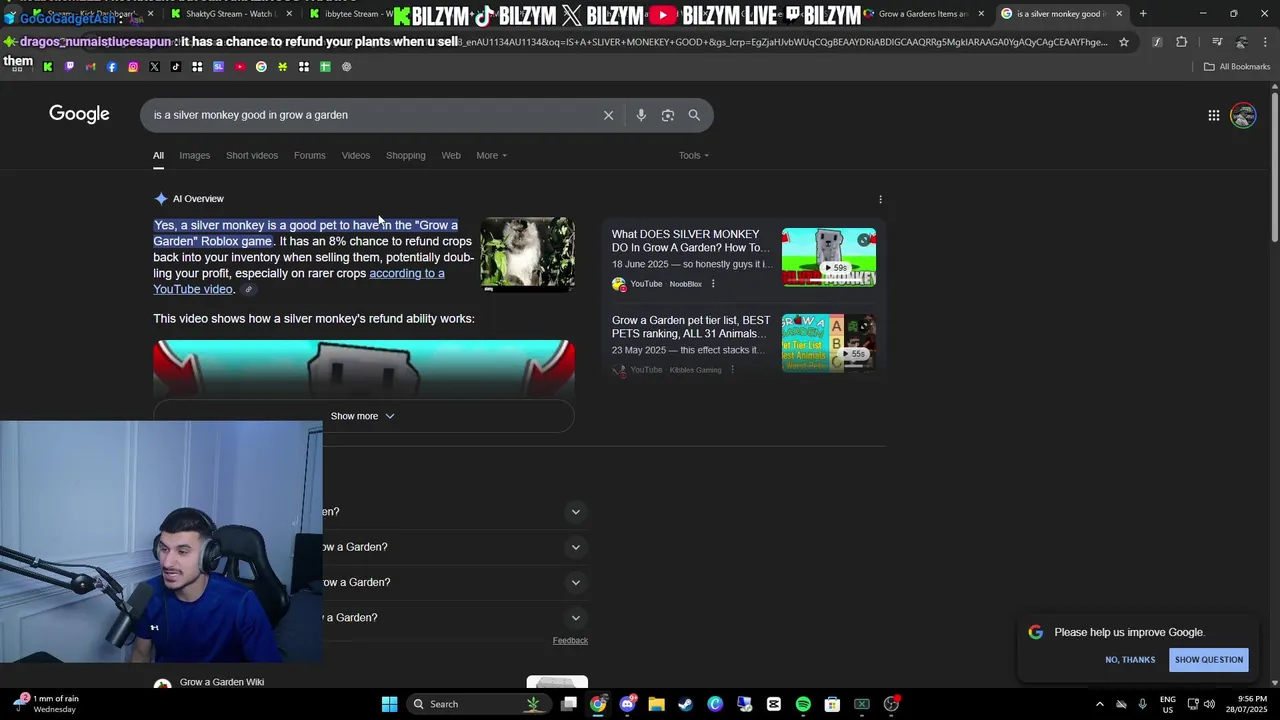Dismiss survey with NO, THANKS
This screenshot has width=1280, height=720.
[x=1130, y=660]
